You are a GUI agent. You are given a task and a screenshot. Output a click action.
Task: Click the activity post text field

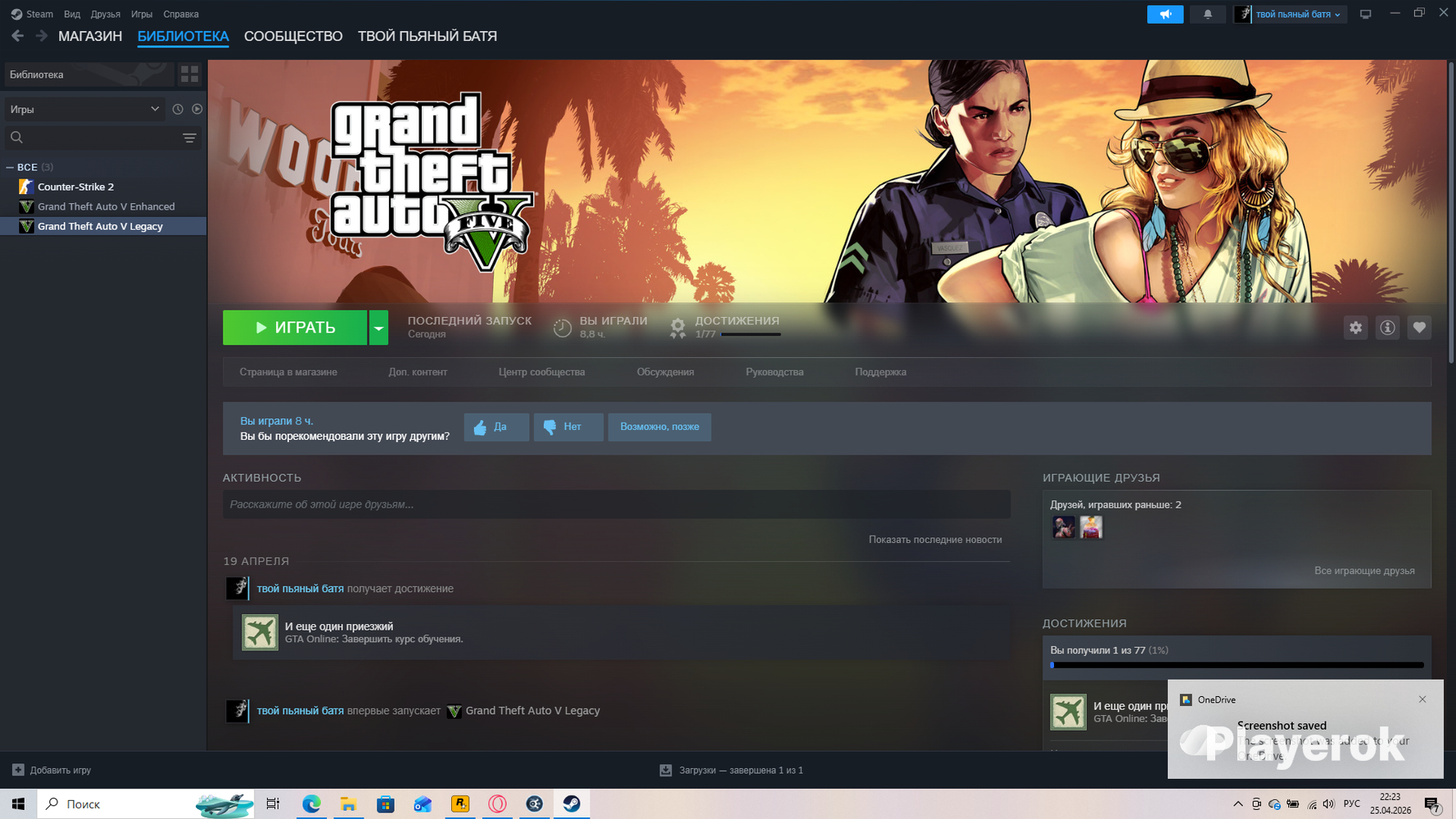tap(616, 505)
